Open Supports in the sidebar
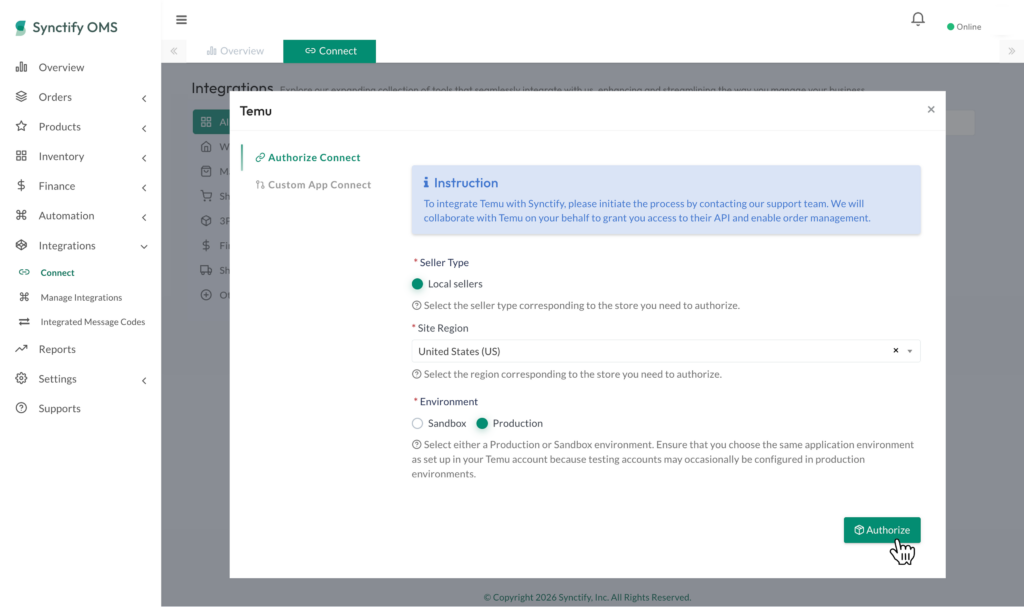The height and width of the screenshot is (607, 1024). (x=59, y=408)
